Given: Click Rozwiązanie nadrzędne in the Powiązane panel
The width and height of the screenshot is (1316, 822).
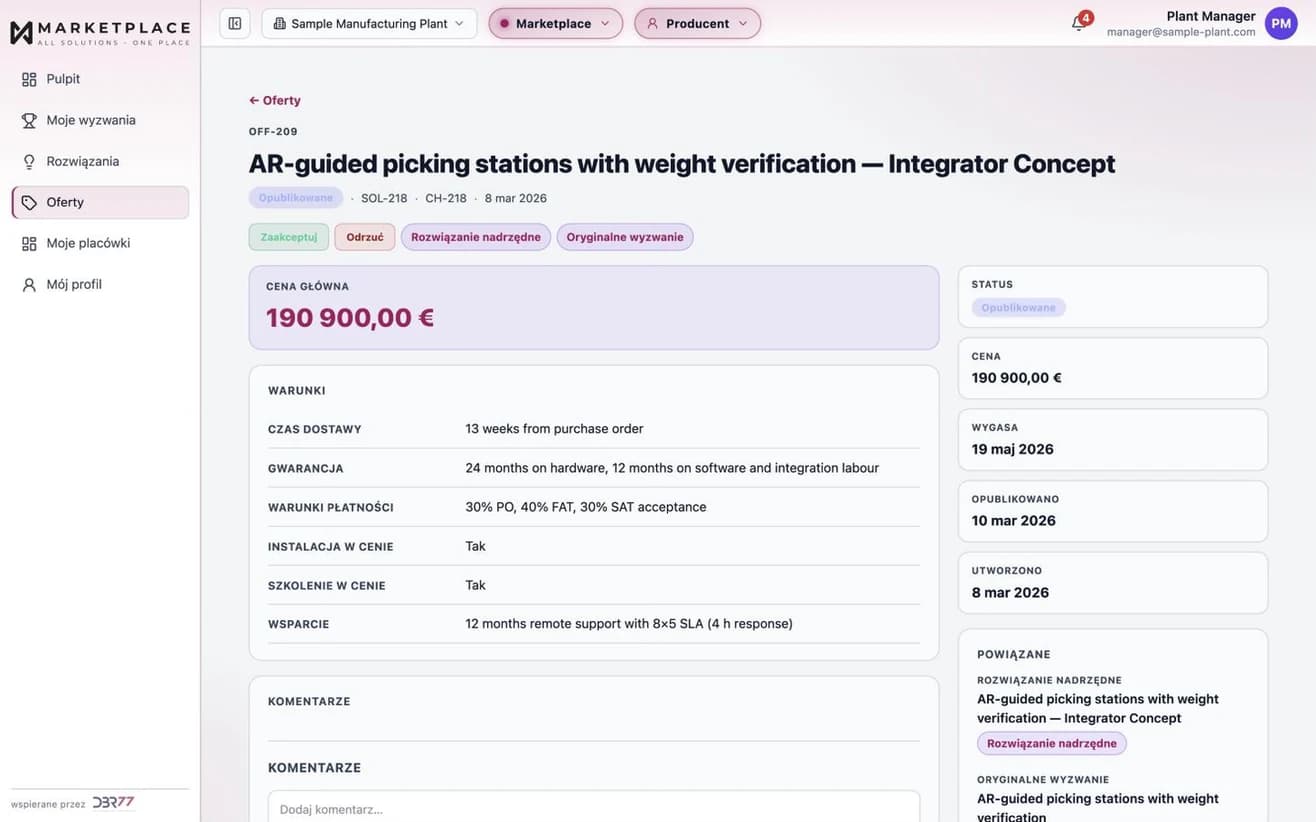Looking at the screenshot, I should click(1052, 743).
